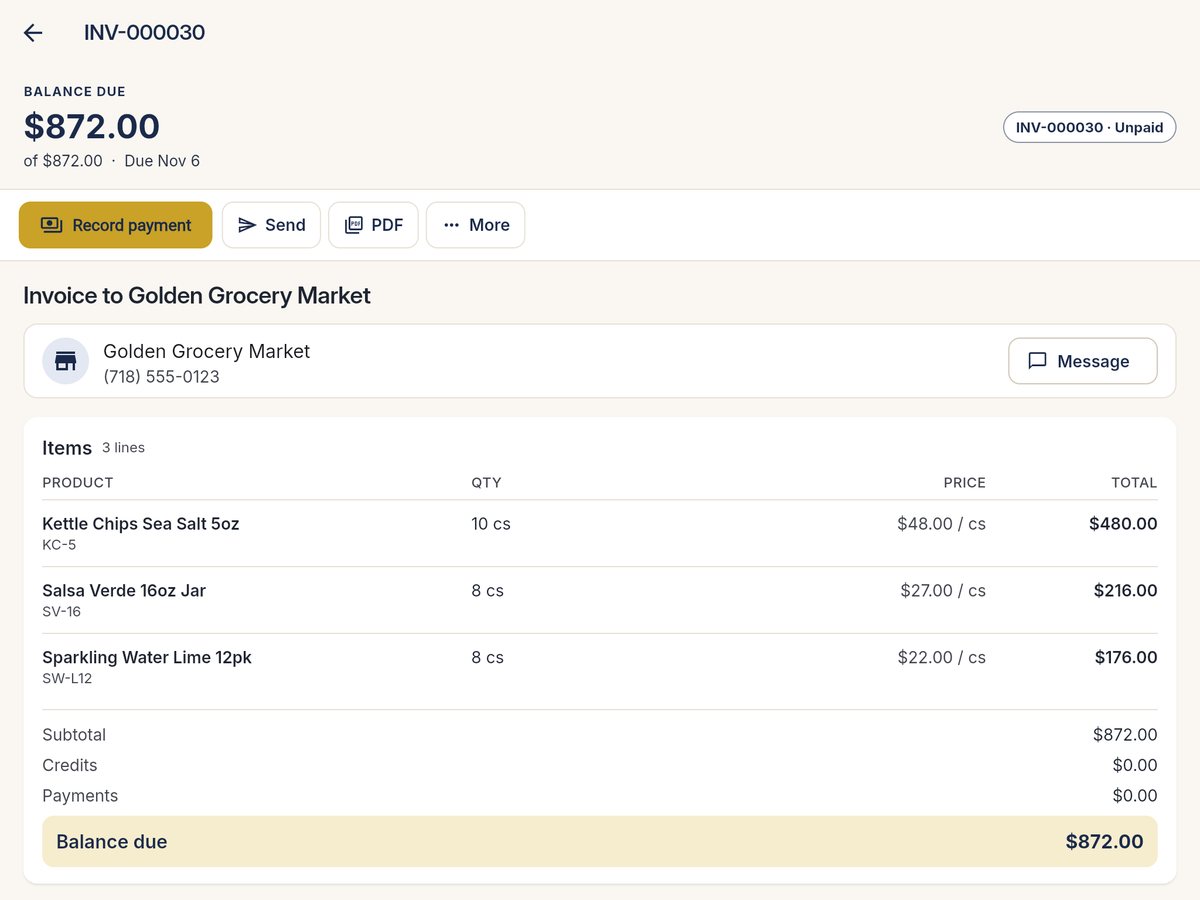Select the Golden Grocery Market customer name
The image size is (1200, 900).
point(207,351)
